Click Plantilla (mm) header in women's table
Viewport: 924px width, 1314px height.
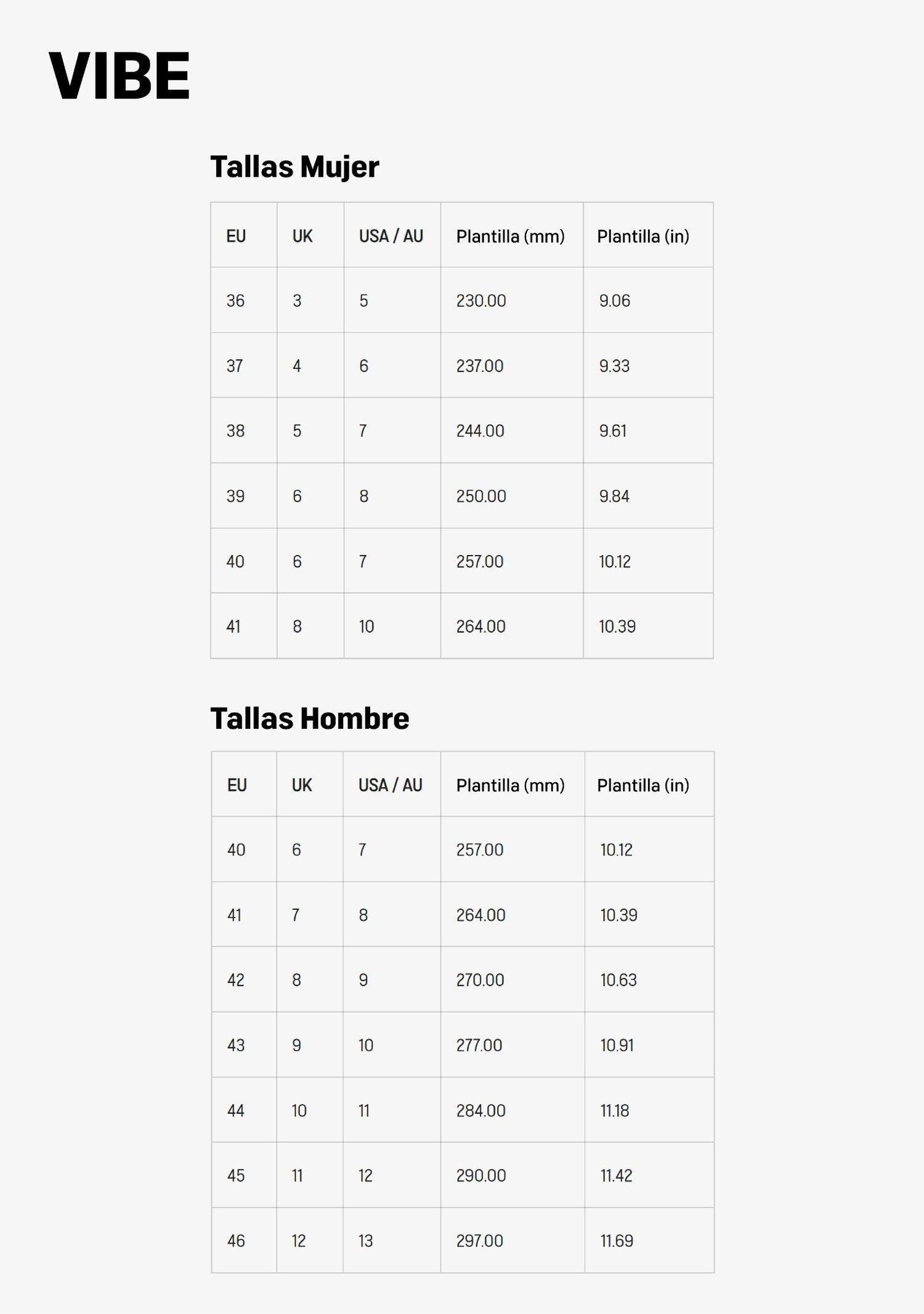511,237
